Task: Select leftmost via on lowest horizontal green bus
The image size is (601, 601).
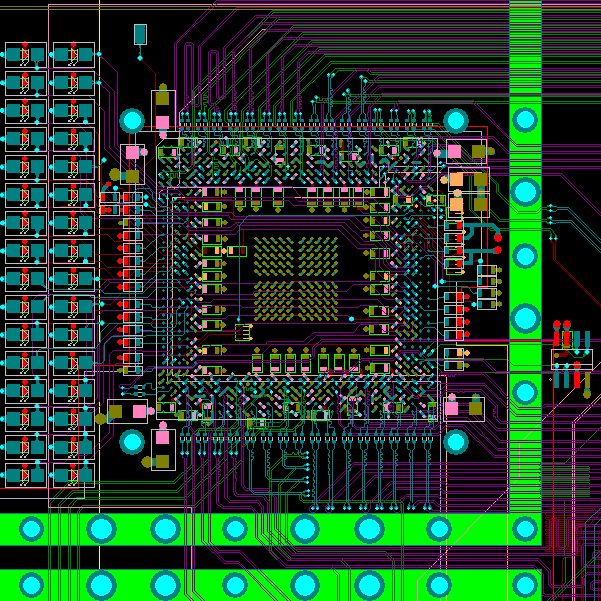Action: point(32,584)
